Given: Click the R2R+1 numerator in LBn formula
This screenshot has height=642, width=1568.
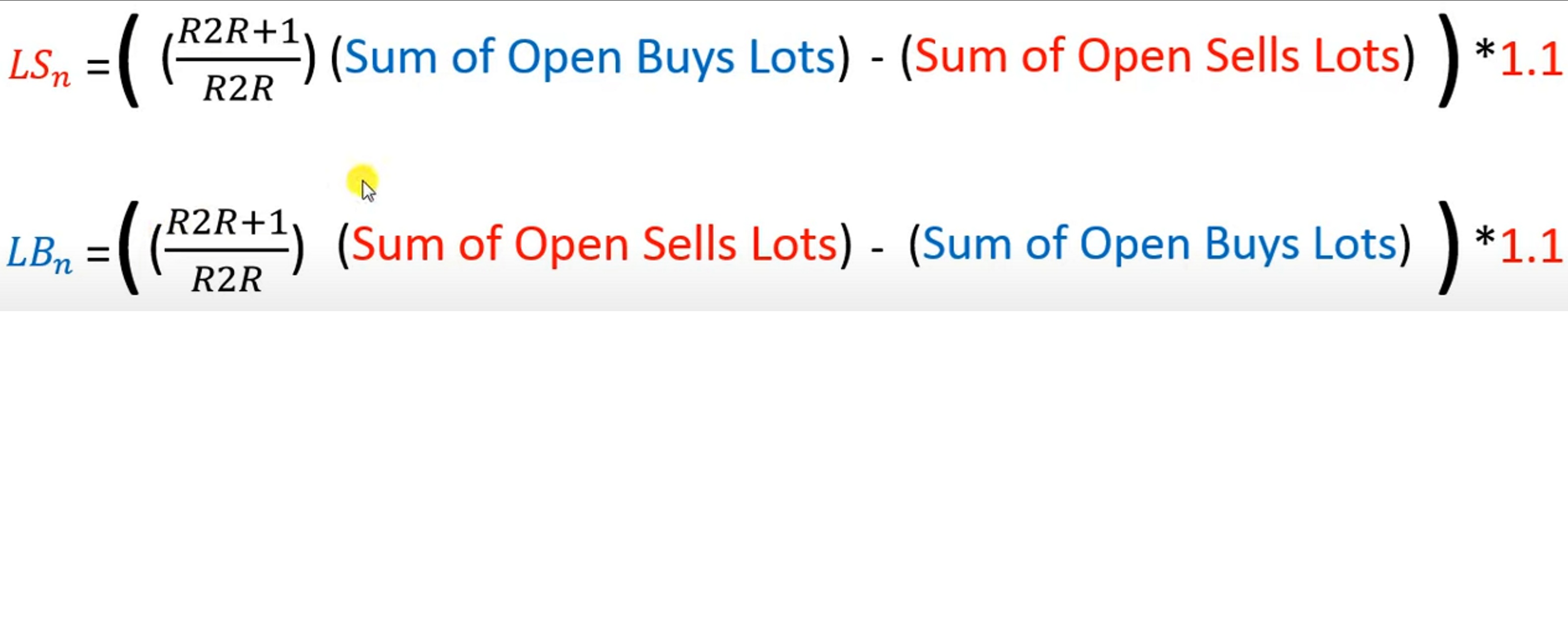Looking at the screenshot, I should point(227,222).
